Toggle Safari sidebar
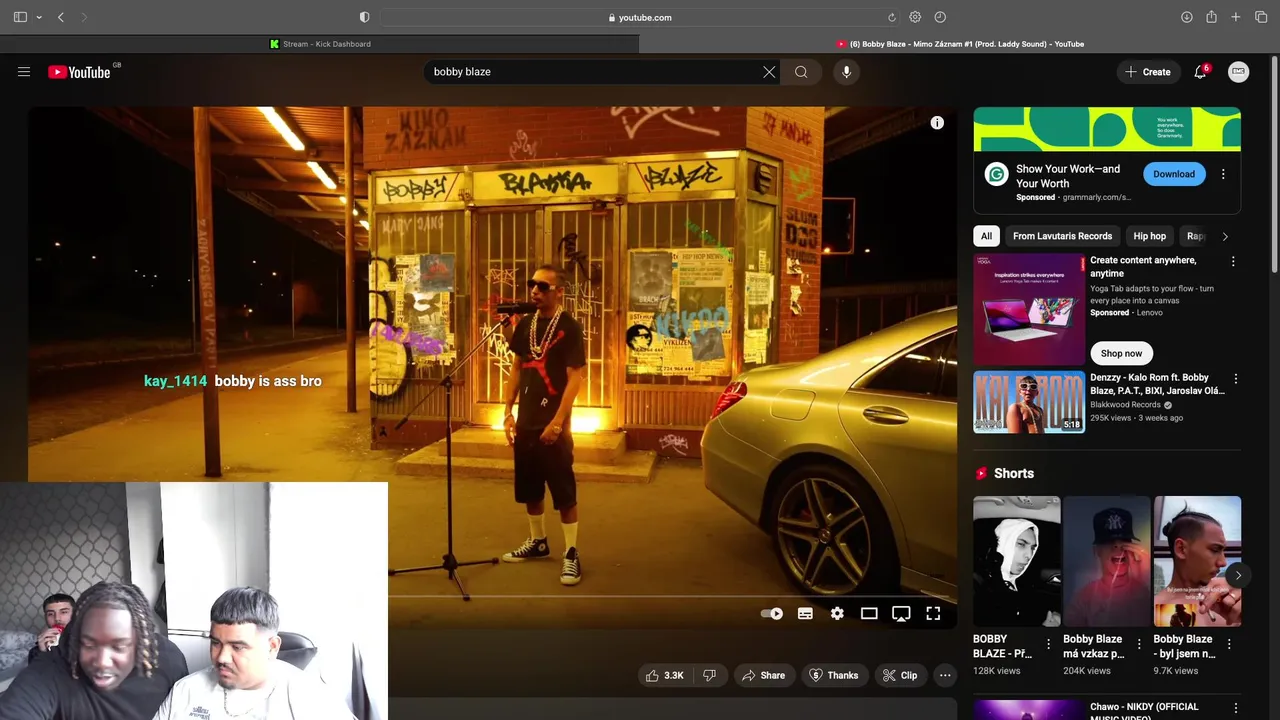This screenshot has height=720, width=1280. 20,17
